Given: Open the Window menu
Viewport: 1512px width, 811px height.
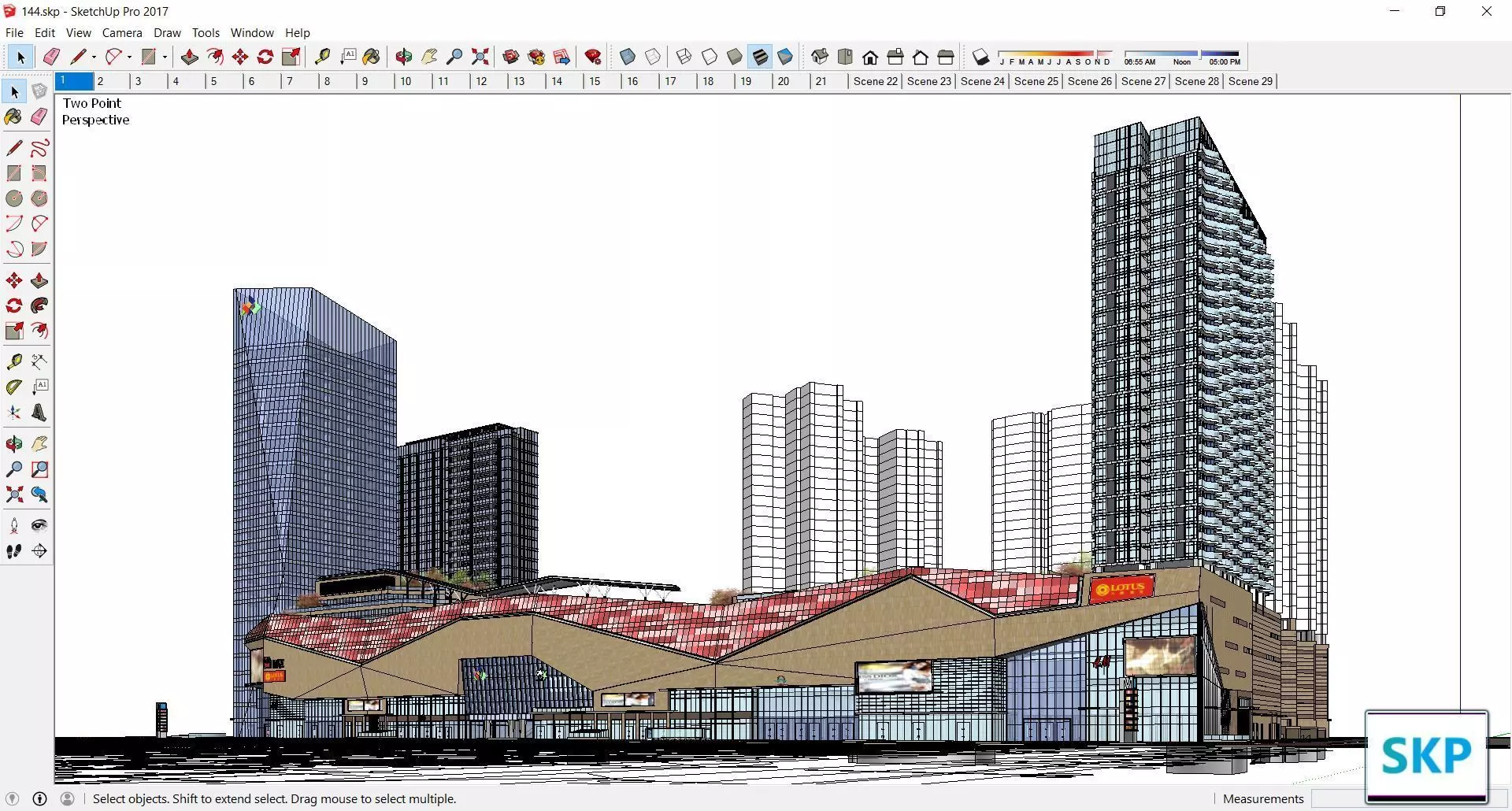Looking at the screenshot, I should 252,32.
